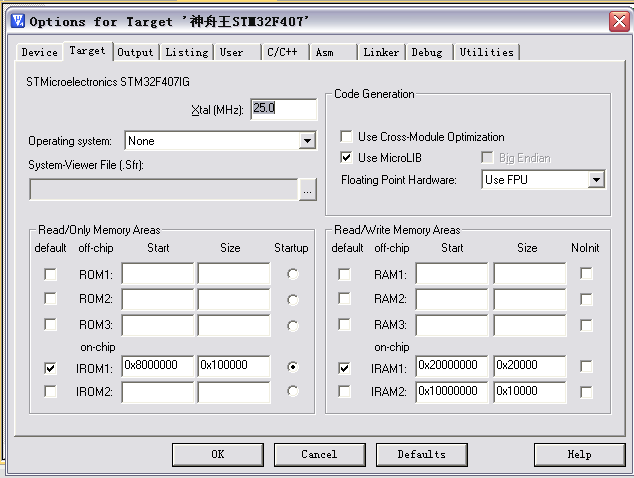Check the RAM2 default checkbox

[x=344, y=299]
